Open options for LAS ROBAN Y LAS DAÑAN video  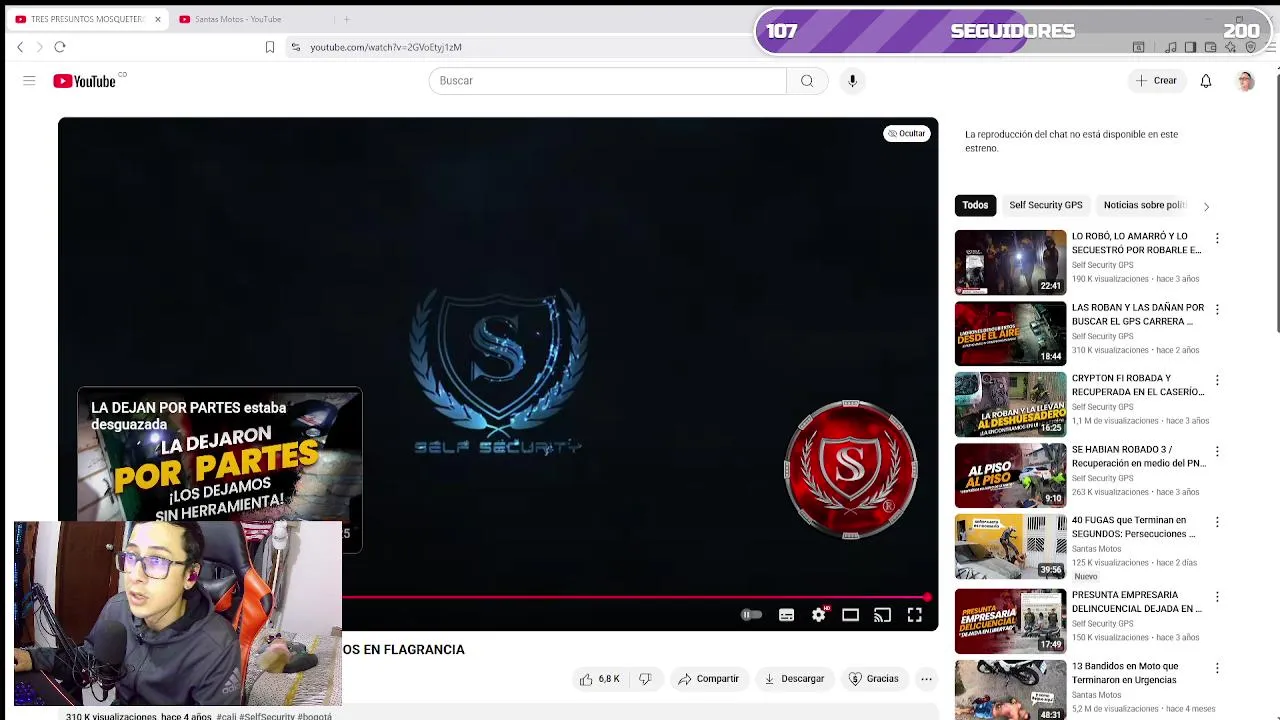[x=1217, y=310]
